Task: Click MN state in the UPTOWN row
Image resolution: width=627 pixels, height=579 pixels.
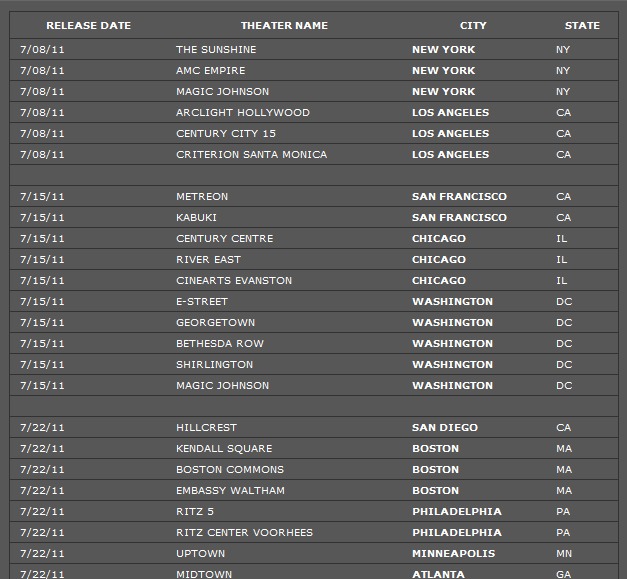Action: click(x=564, y=553)
